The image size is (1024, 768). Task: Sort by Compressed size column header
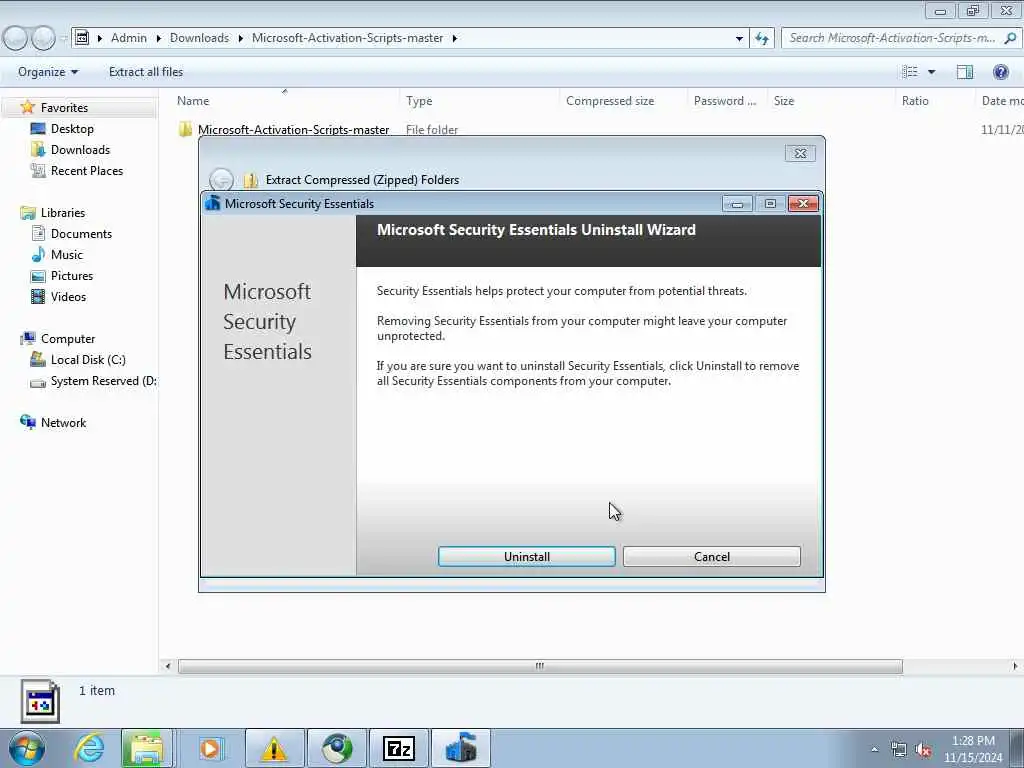610,101
